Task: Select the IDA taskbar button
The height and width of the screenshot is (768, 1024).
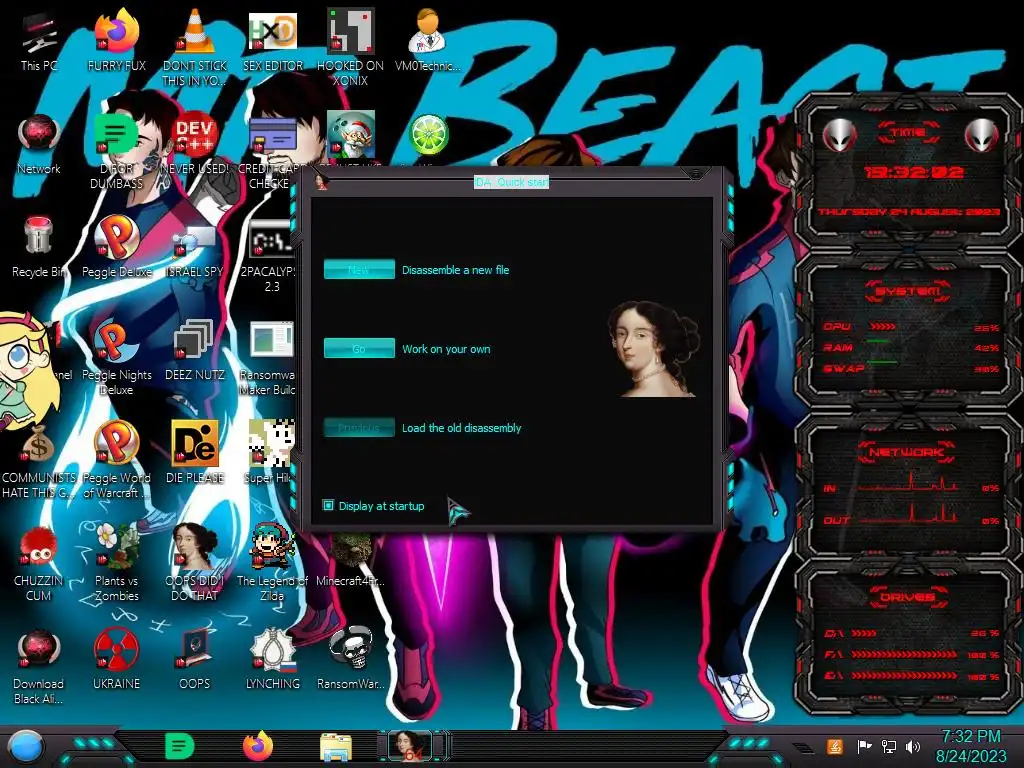Action: pyautogui.click(x=413, y=746)
